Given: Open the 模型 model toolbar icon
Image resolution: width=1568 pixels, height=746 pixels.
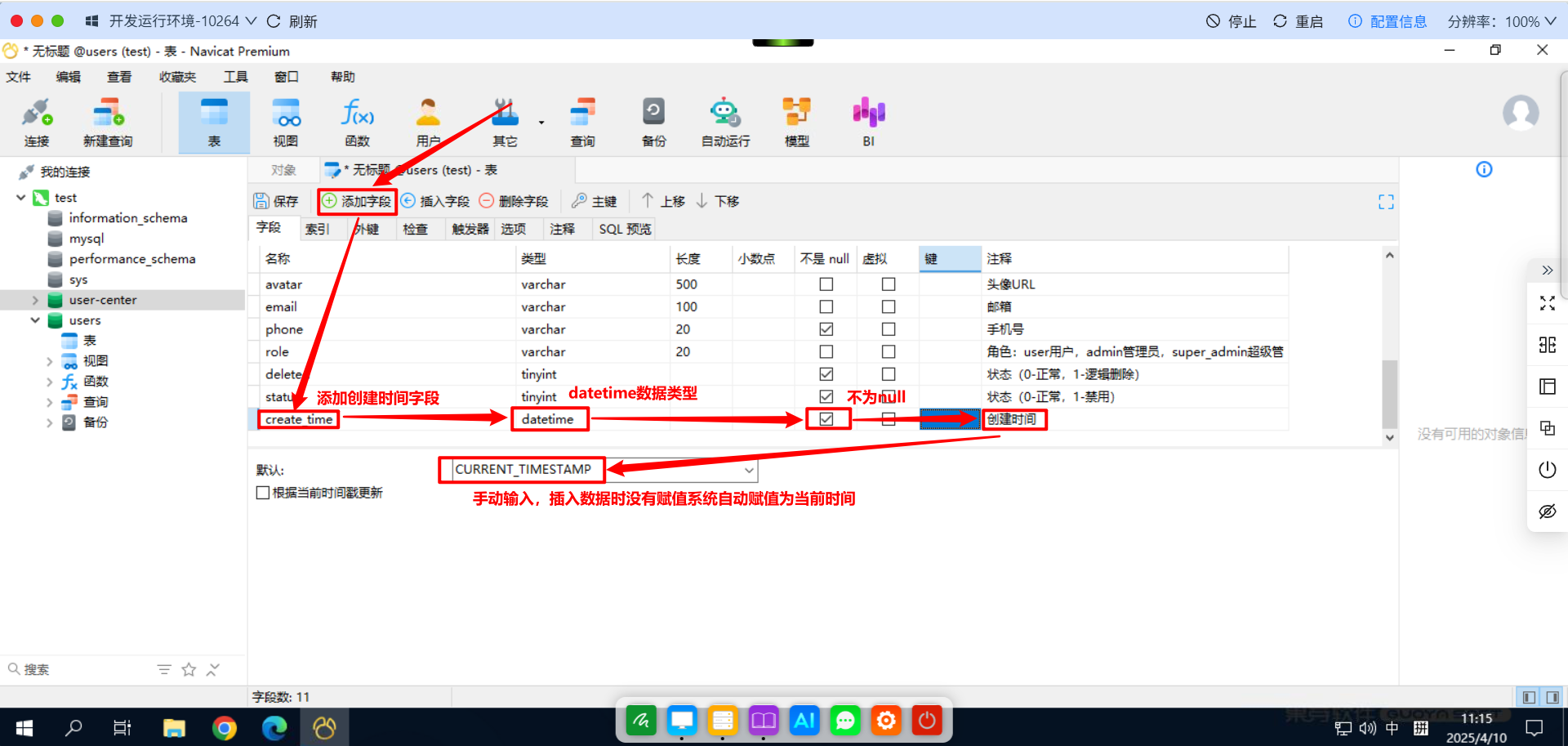Looking at the screenshot, I should [x=797, y=123].
